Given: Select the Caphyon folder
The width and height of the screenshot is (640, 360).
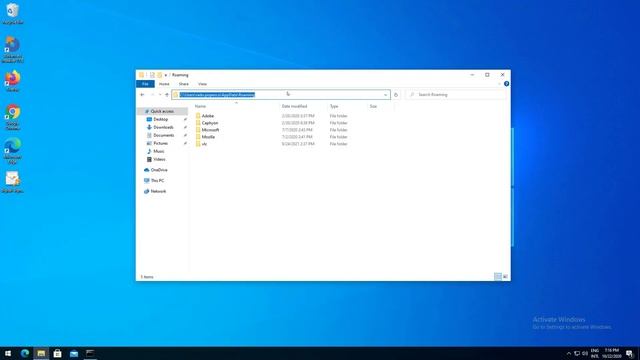Looking at the screenshot, I should pyautogui.click(x=210, y=123).
